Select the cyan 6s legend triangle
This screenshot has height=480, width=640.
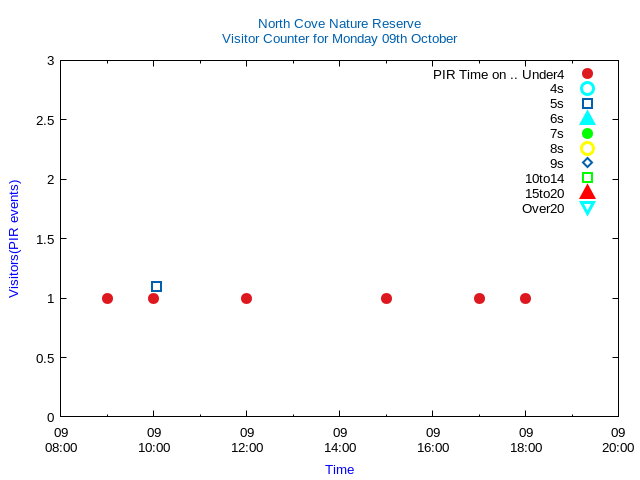(588, 119)
